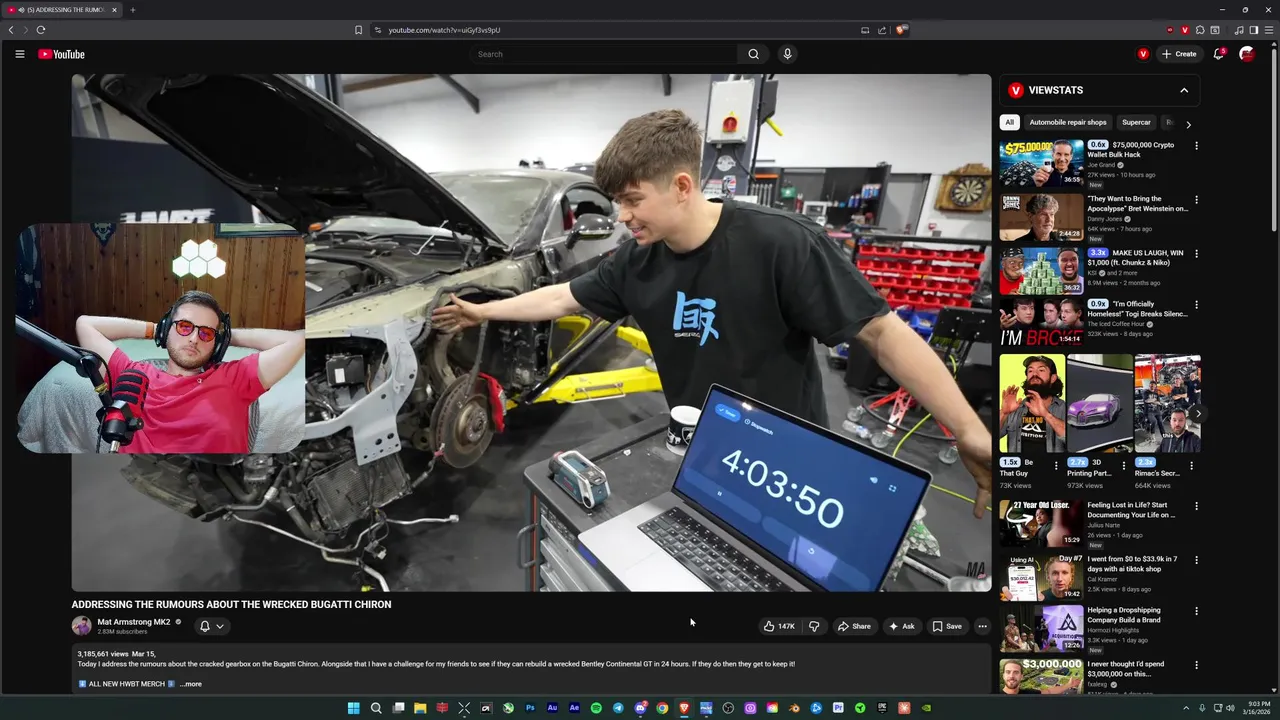Click the search magnifier button
The image size is (1280, 720).
click(x=753, y=54)
